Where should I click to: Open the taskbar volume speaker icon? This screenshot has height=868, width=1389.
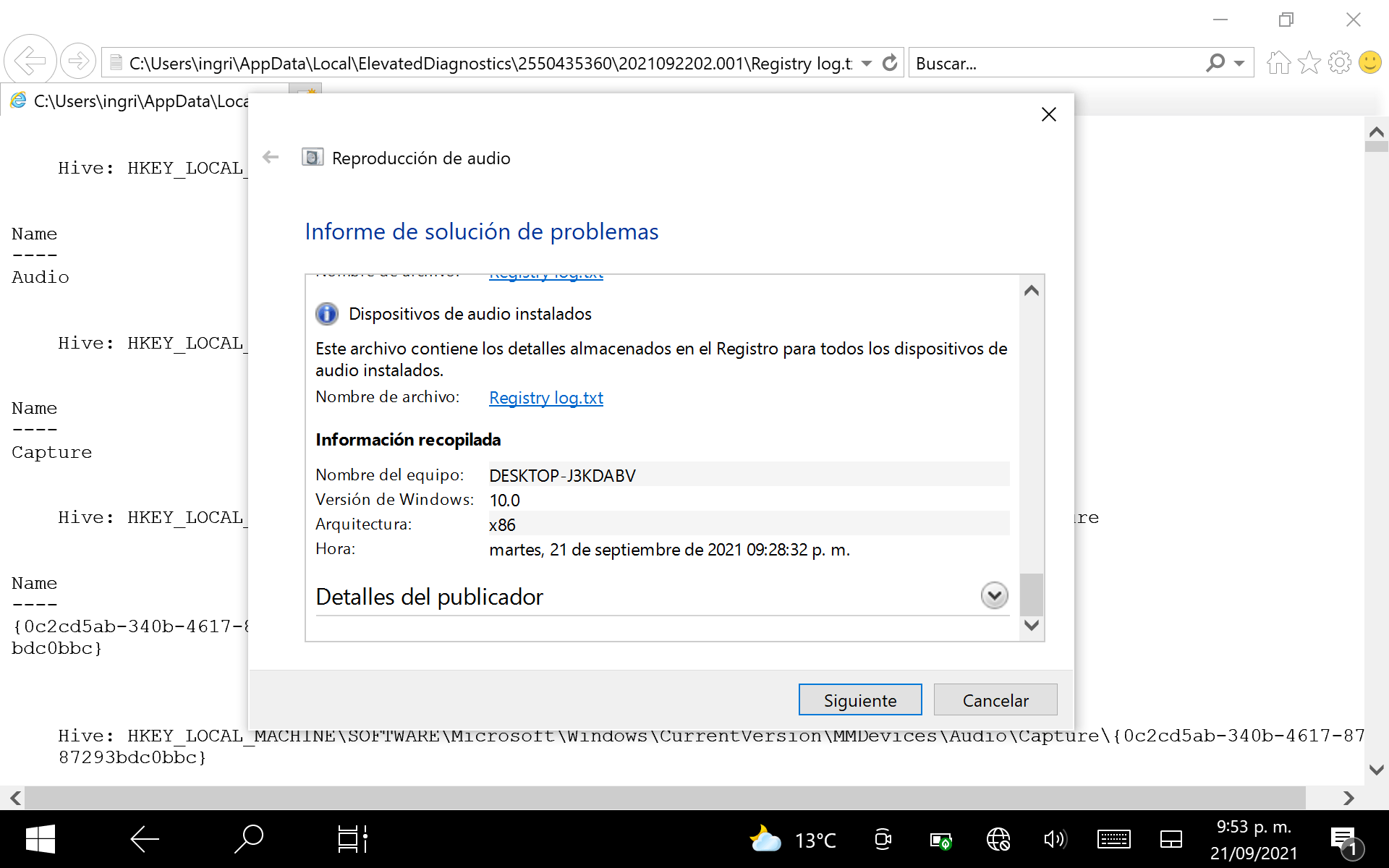pyautogui.click(x=1055, y=839)
